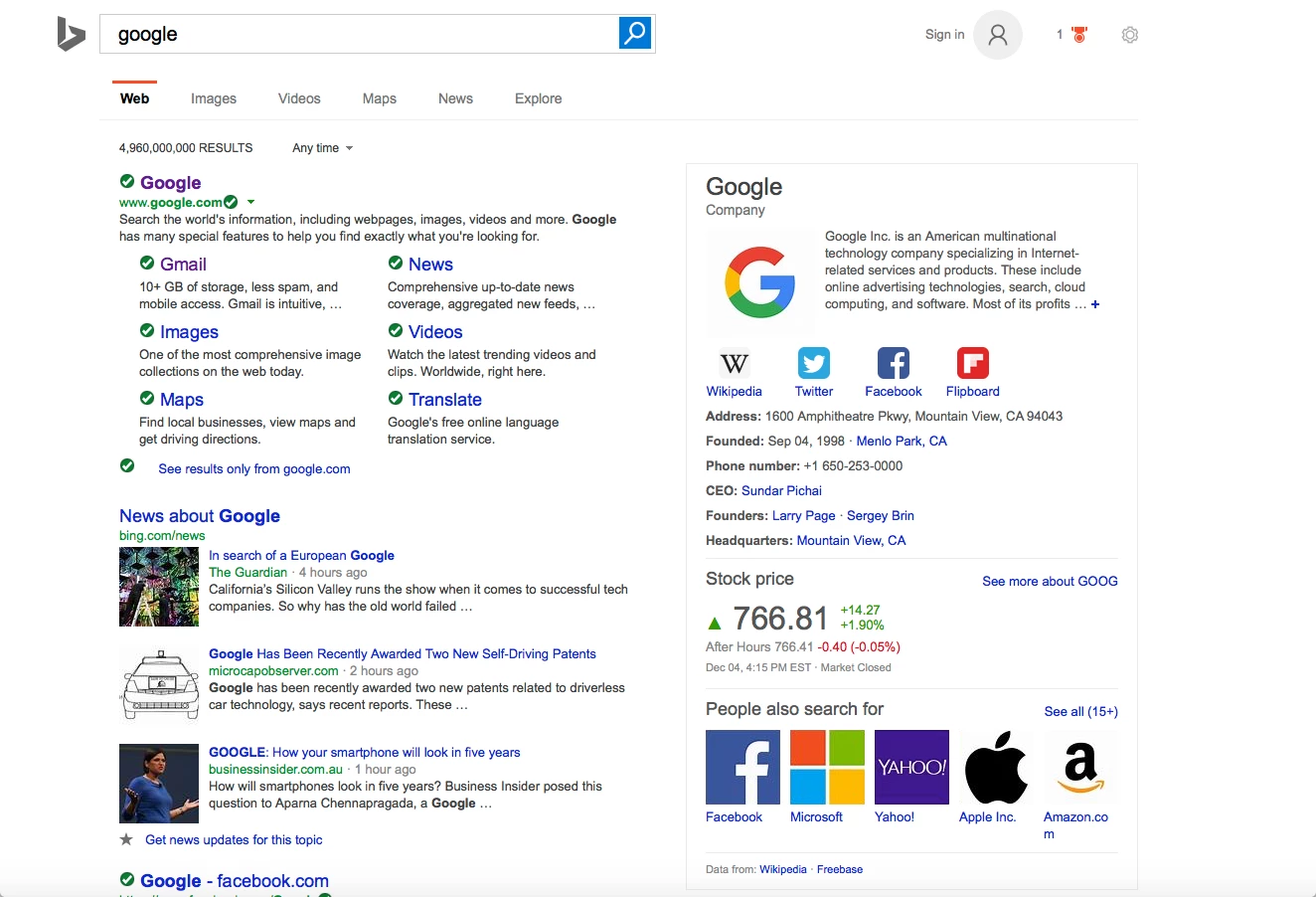
Task: Click Facebook logo in People also search
Action: point(742,767)
